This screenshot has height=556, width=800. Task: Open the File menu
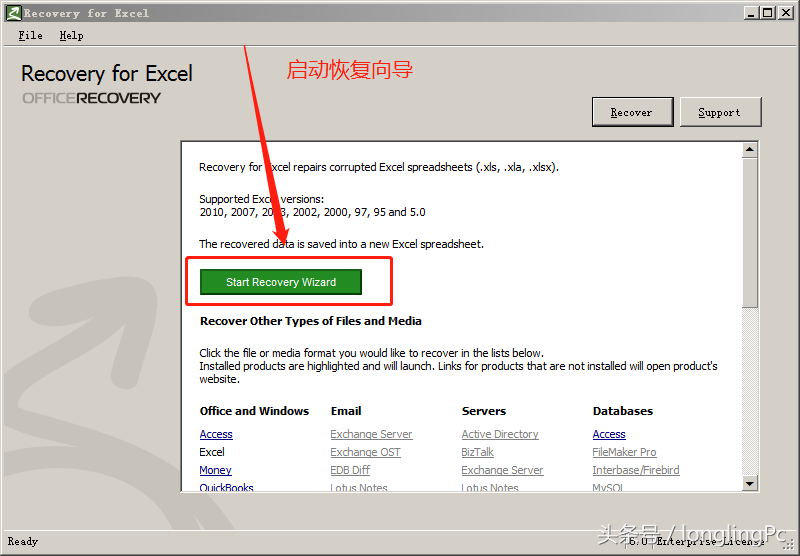click(x=30, y=35)
